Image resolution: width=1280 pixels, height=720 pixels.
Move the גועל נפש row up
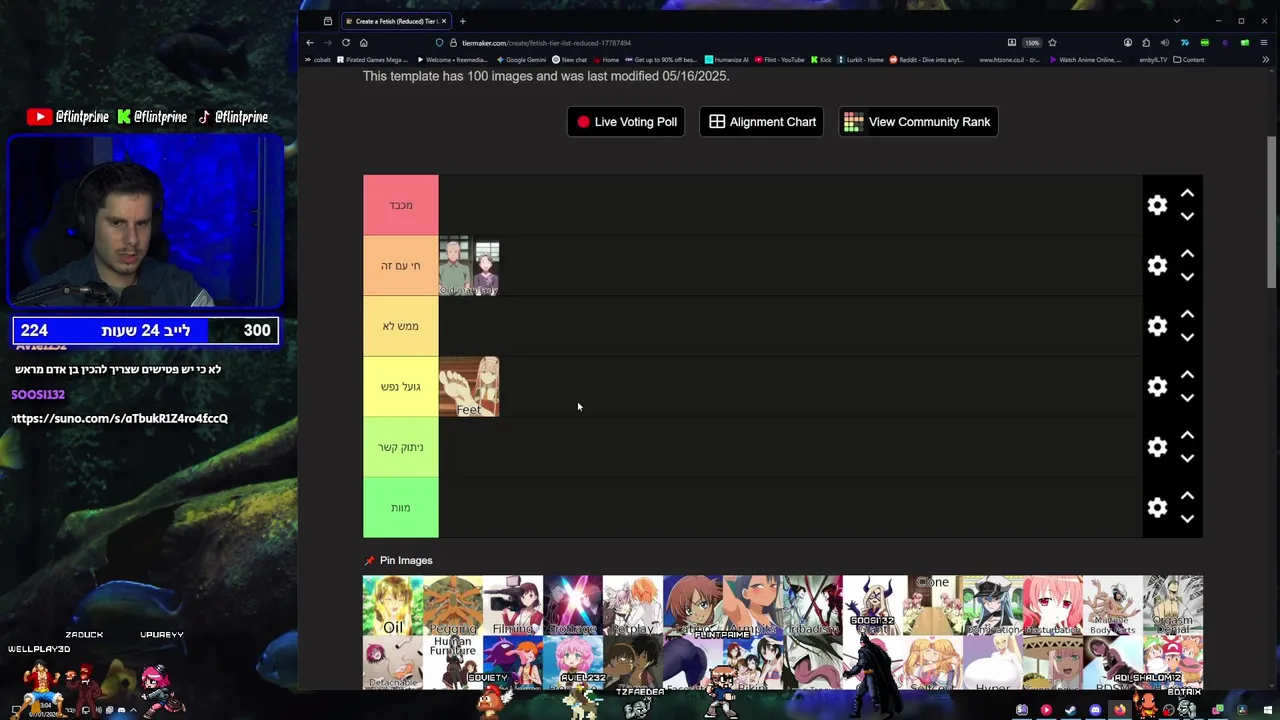pos(1187,375)
